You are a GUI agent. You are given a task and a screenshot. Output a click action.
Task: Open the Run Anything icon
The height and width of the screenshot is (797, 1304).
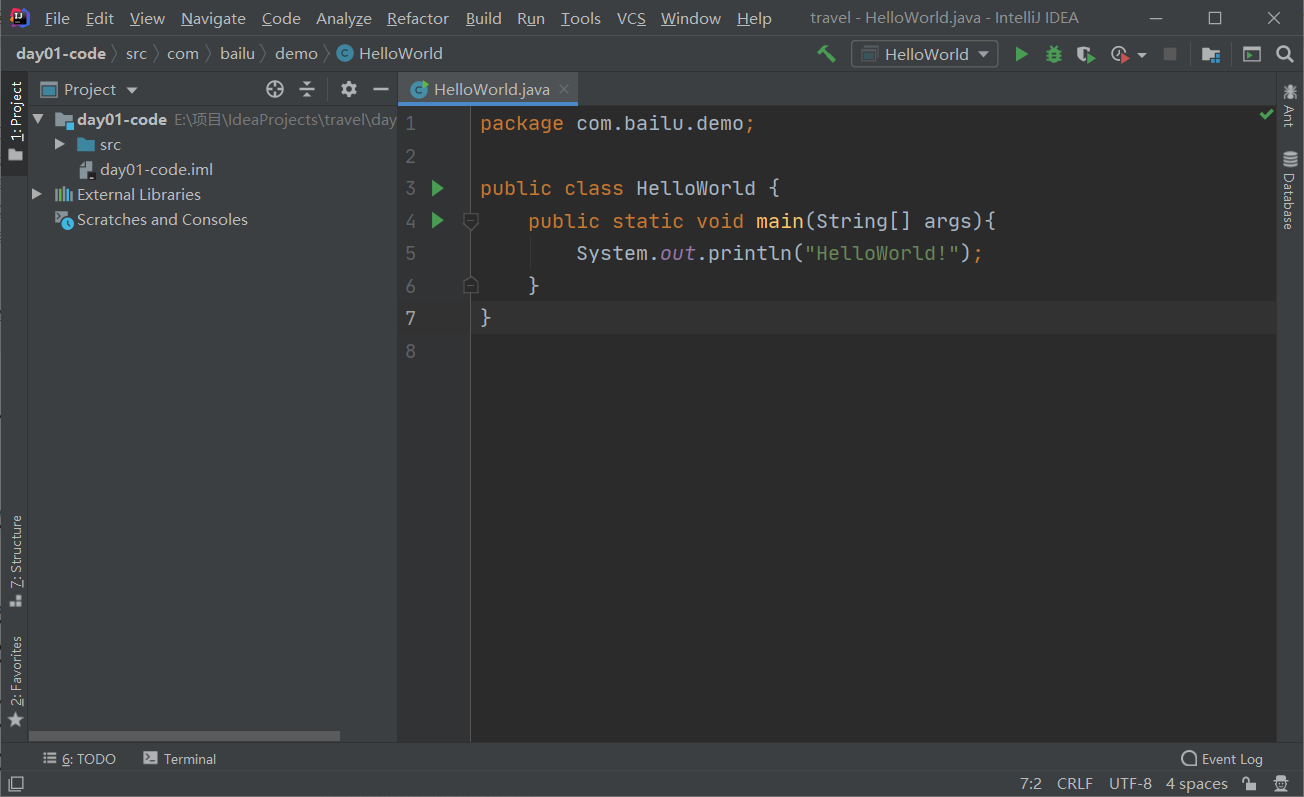click(x=1252, y=54)
